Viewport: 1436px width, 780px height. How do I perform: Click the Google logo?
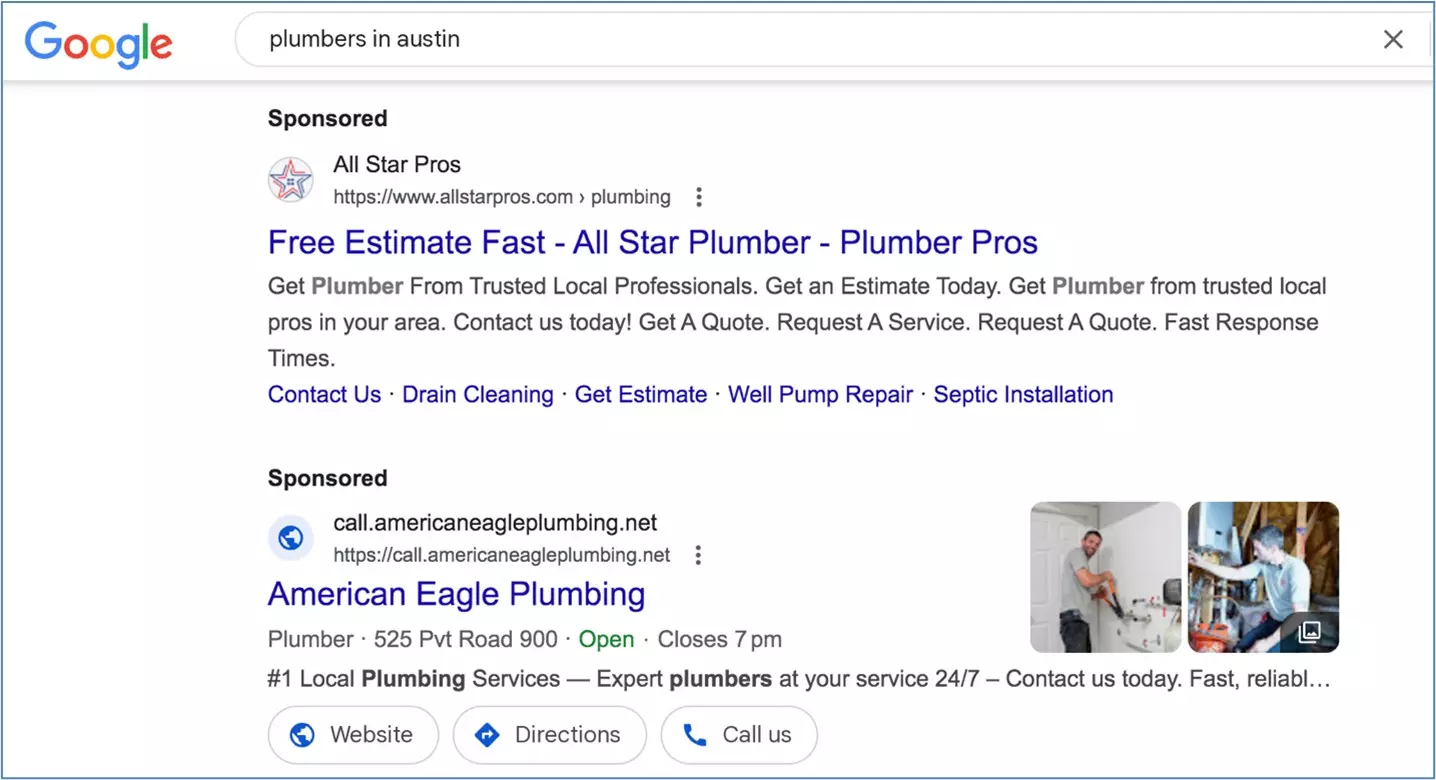pyautogui.click(x=99, y=43)
